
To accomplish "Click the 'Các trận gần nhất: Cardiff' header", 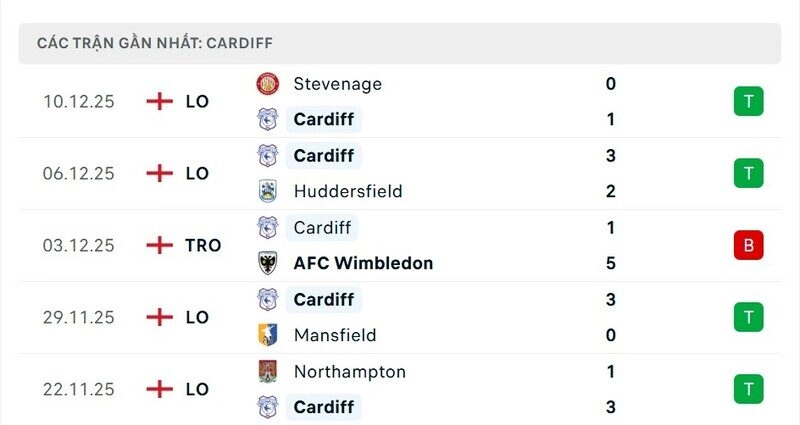I will click(155, 43).
